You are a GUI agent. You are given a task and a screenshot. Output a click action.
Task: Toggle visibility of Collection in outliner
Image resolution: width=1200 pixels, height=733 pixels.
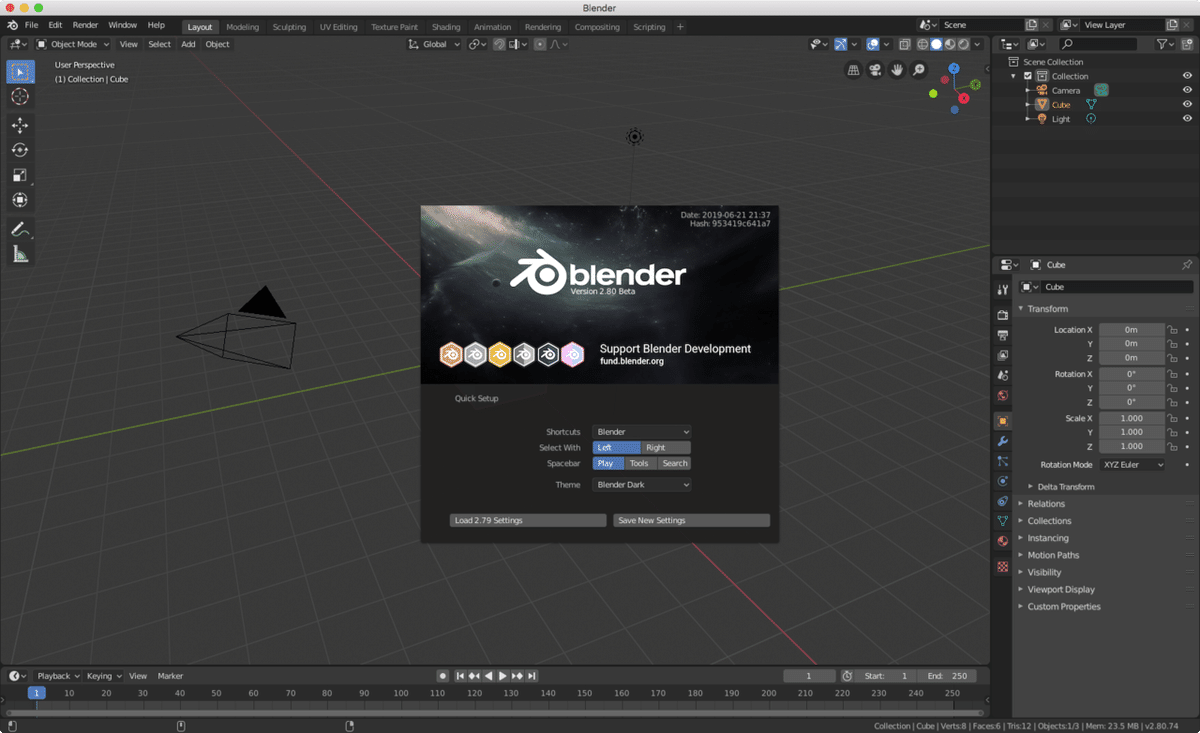coord(1187,76)
